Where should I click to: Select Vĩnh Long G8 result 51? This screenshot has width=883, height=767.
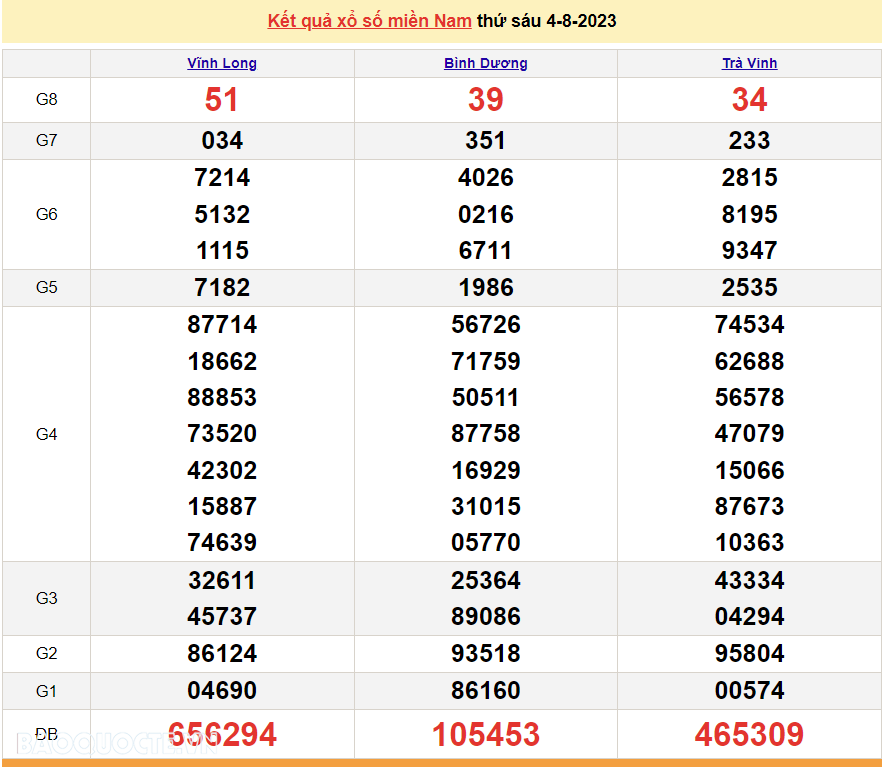pos(222,100)
